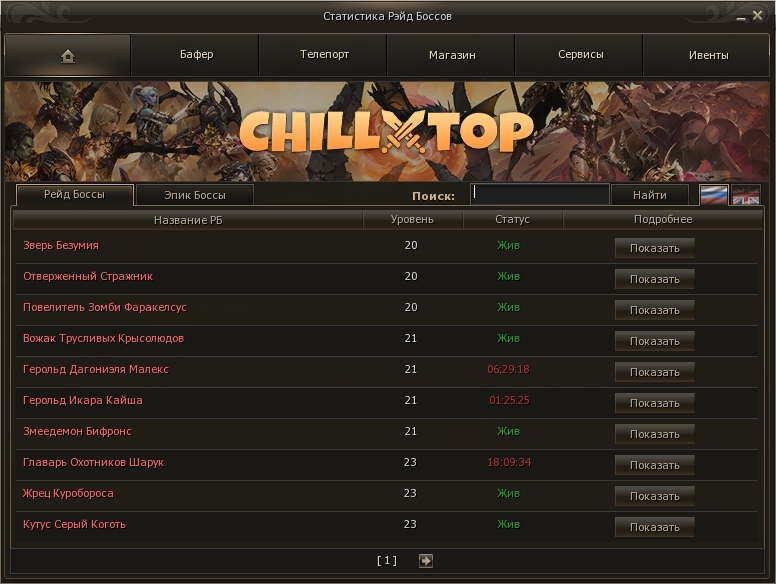
Task: Go to next page arrow
Action: tap(426, 561)
